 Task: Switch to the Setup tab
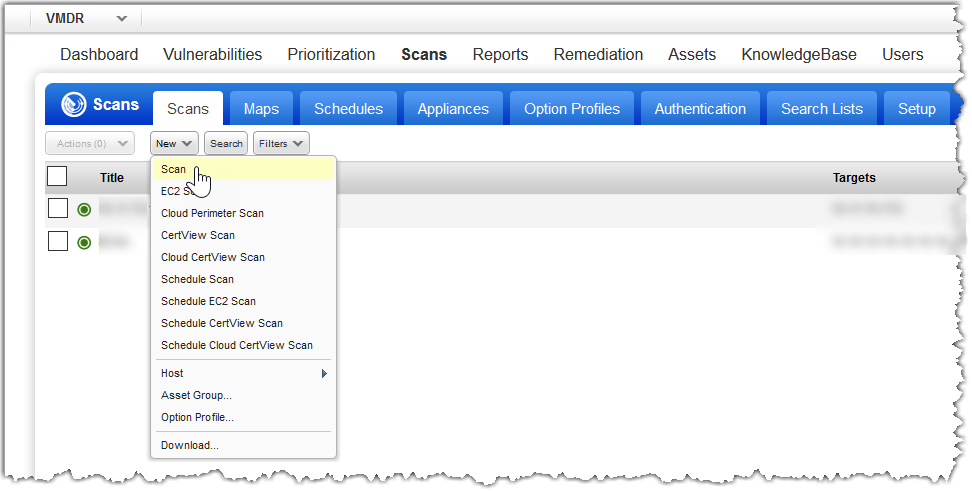click(917, 108)
